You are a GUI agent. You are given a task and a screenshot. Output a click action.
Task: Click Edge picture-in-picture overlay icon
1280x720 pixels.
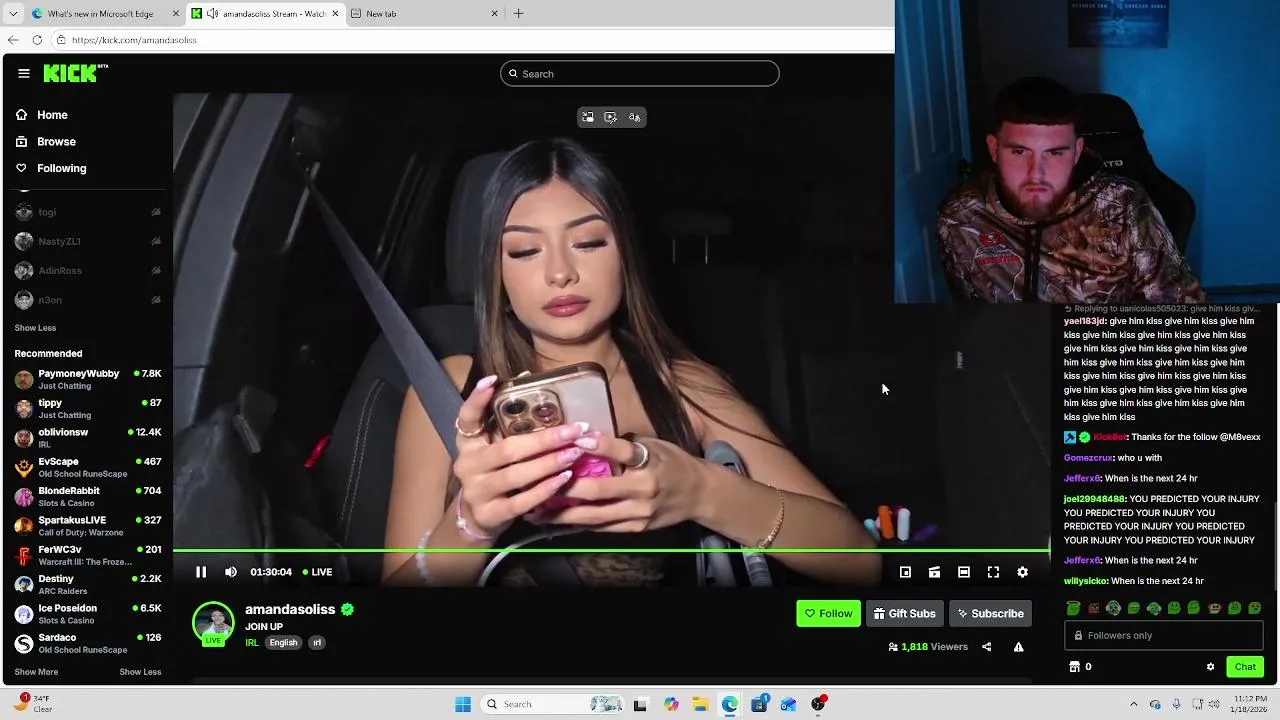pos(588,117)
